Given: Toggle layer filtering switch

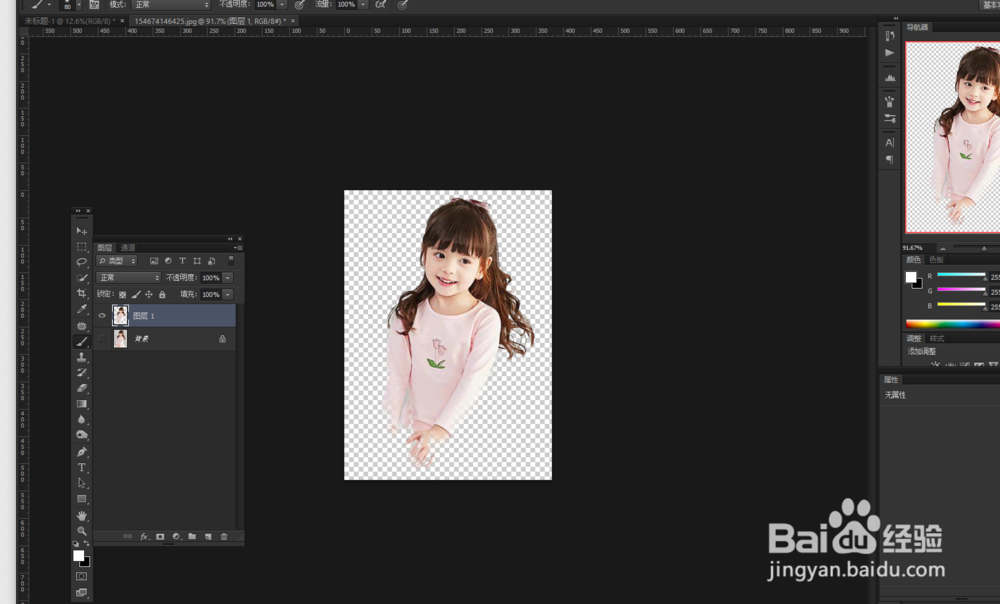Looking at the screenshot, I should click(231, 261).
